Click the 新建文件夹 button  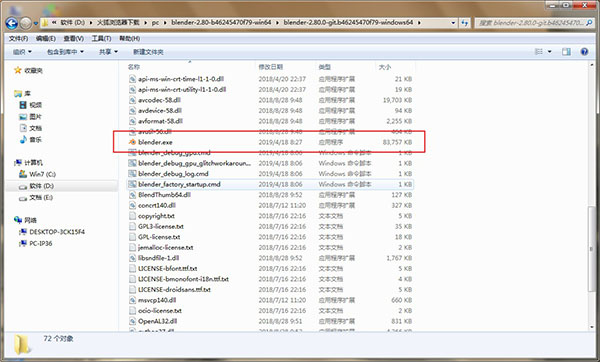pyautogui.click(x=148, y=52)
